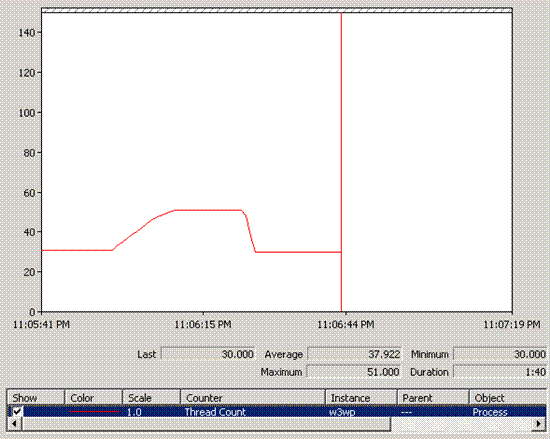Image resolution: width=550 pixels, height=439 pixels.
Task: Sort by the Instance column header
Action: (x=362, y=398)
